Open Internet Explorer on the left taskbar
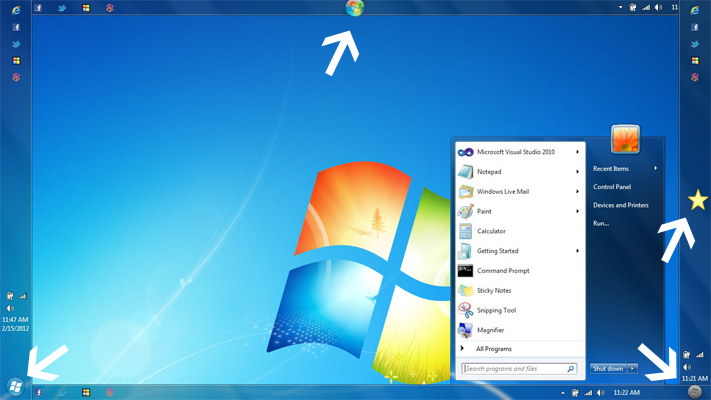 pyautogui.click(x=16, y=10)
